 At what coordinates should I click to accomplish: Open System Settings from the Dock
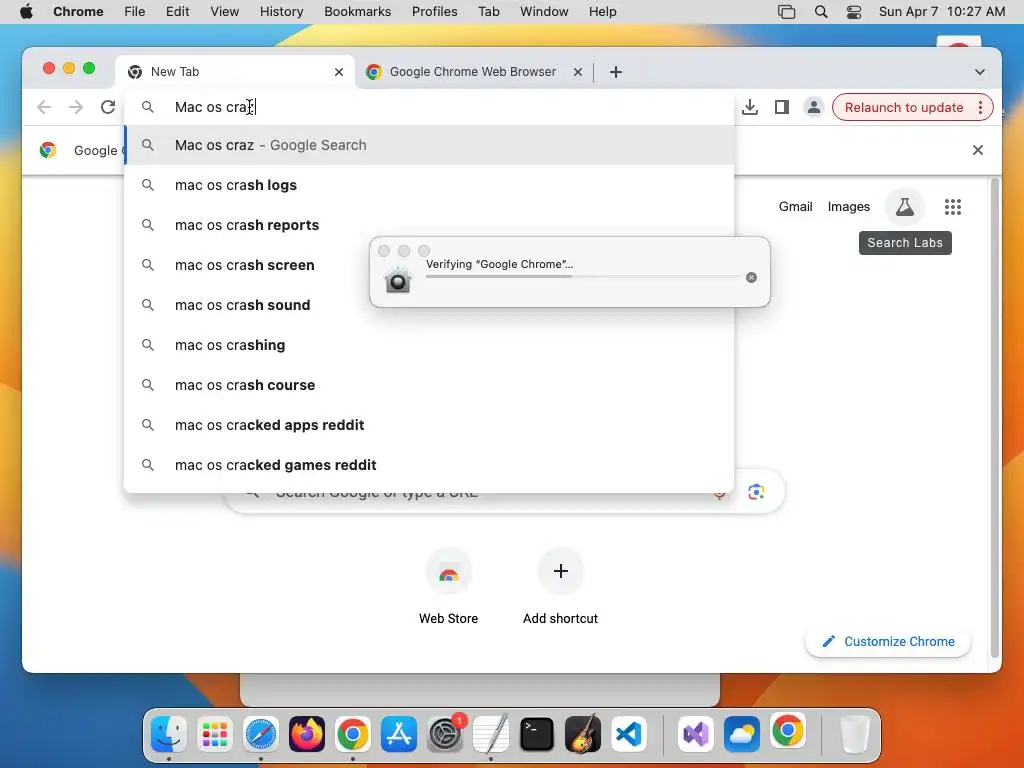445,734
